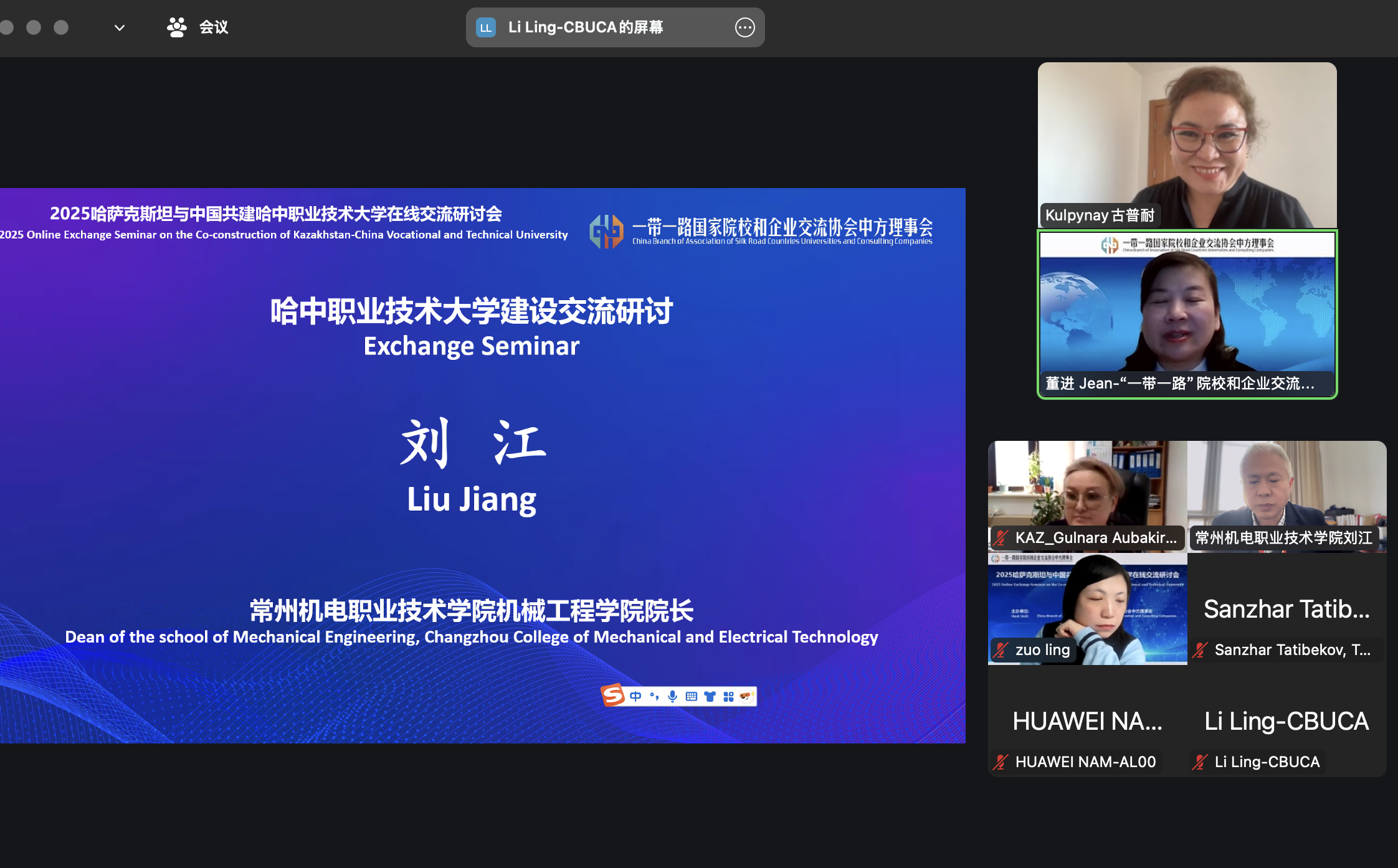Expand the window dropdown chevron
Viewport: 1398px width, 868px height.
[120, 27]
